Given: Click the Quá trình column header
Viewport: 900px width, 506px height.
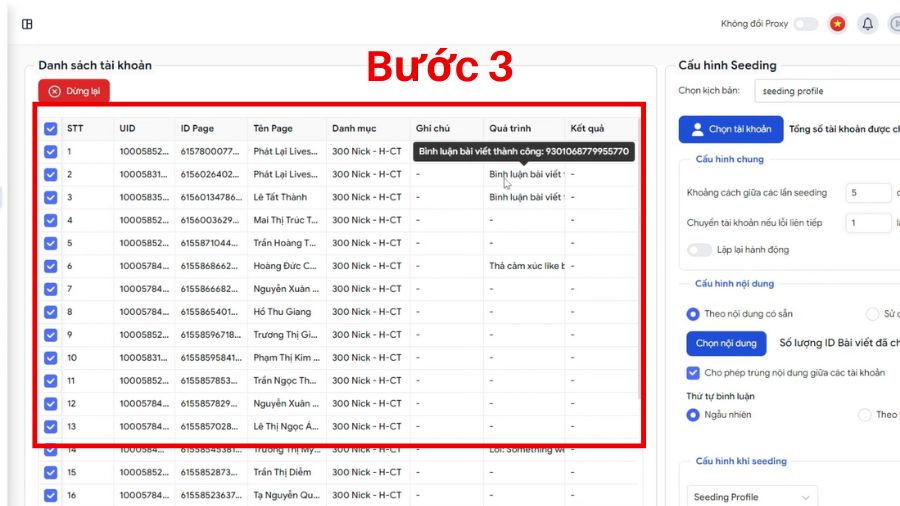Looking at the screenshot, I should pos(510,129).
